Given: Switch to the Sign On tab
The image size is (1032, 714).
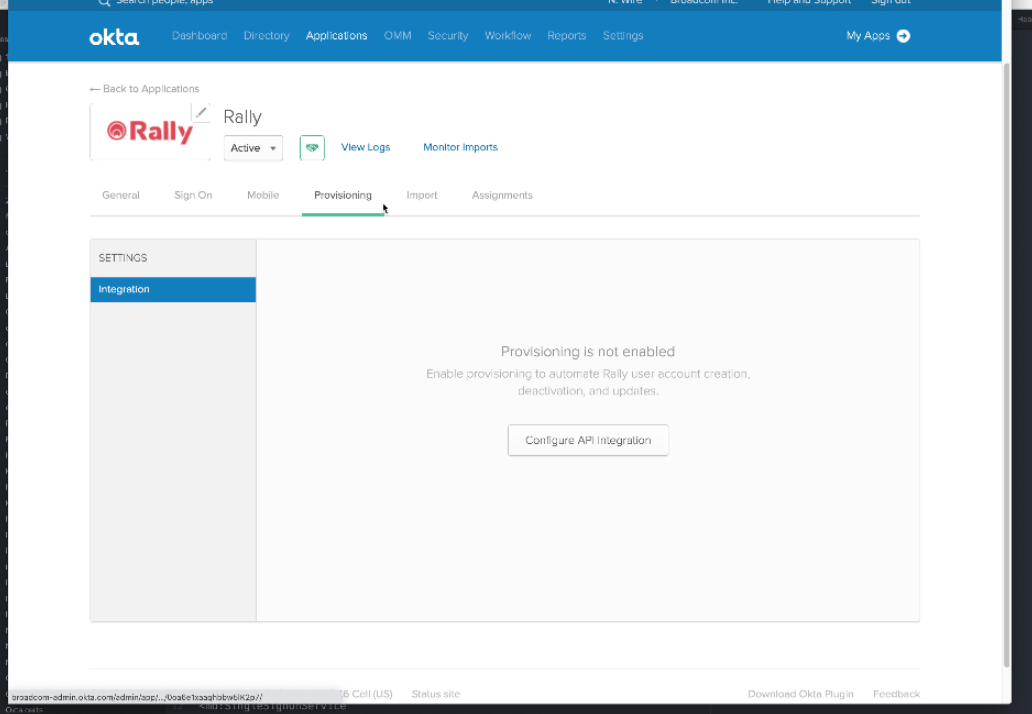Looking at the screenshot, I should (193, 195).
